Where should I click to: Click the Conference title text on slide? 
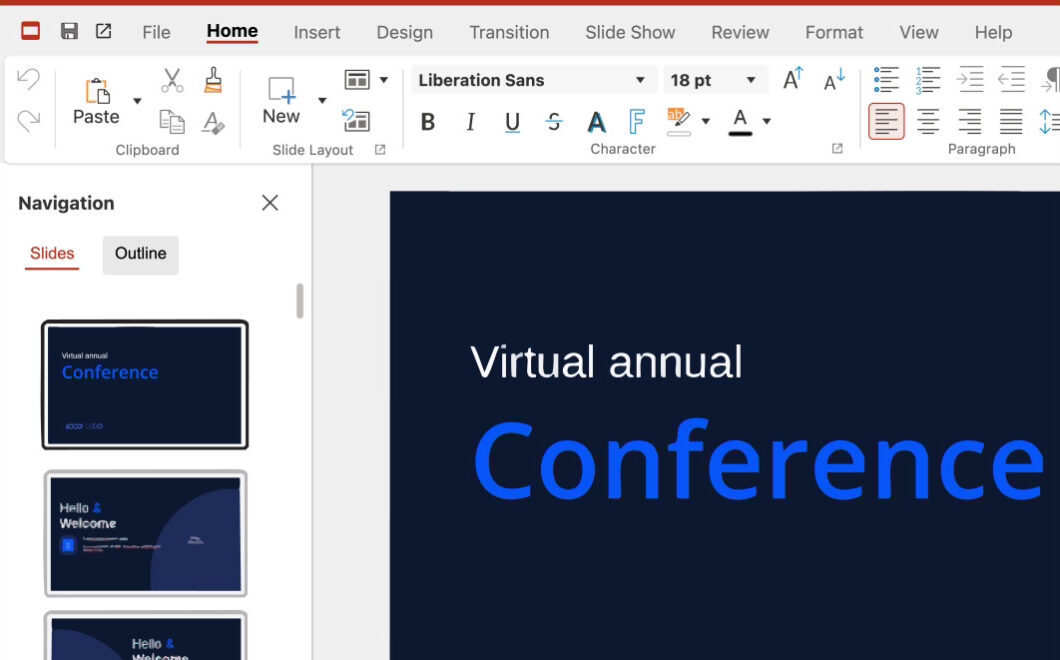(758, 461)
